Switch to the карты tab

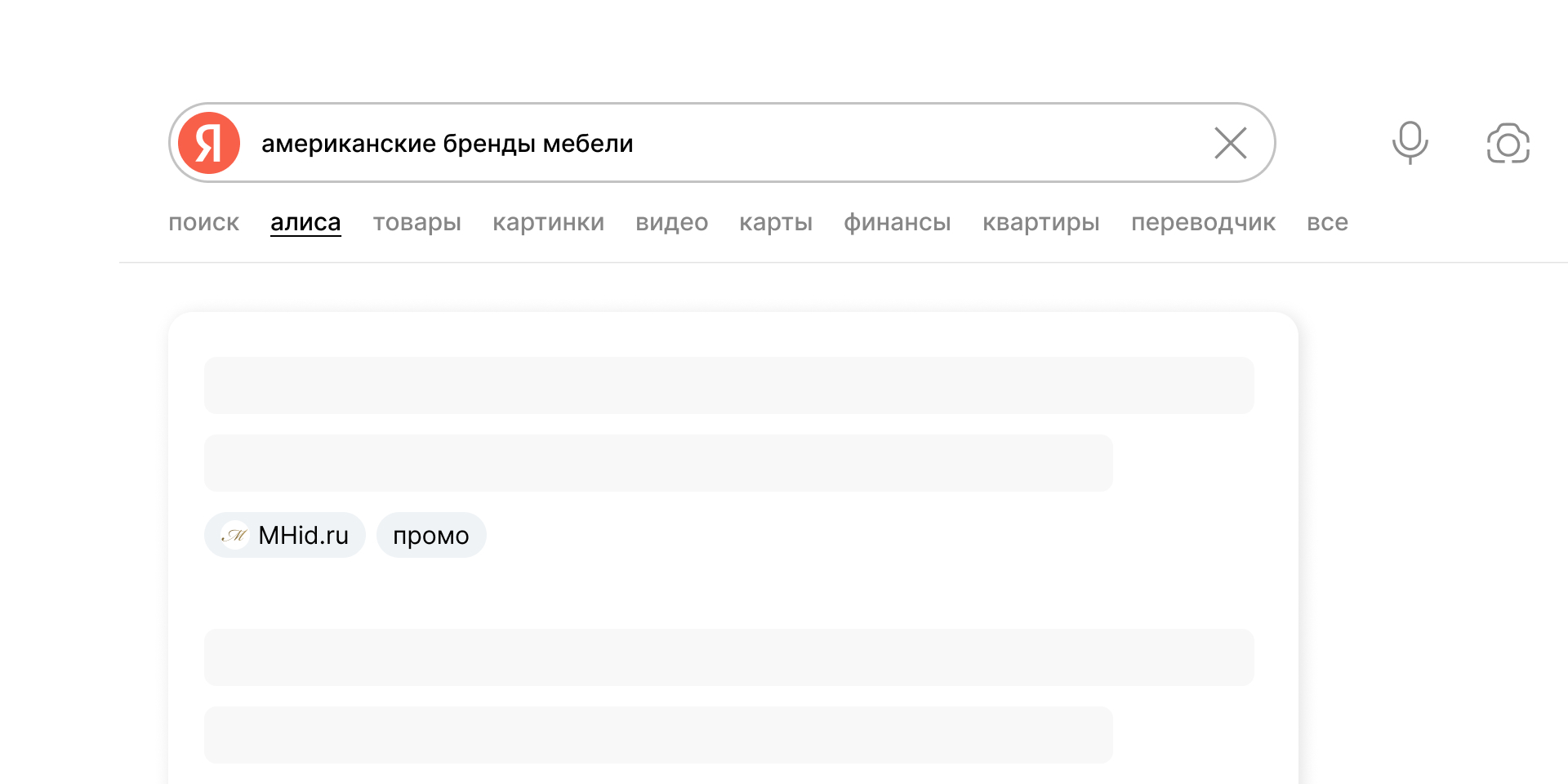point(775,222)
